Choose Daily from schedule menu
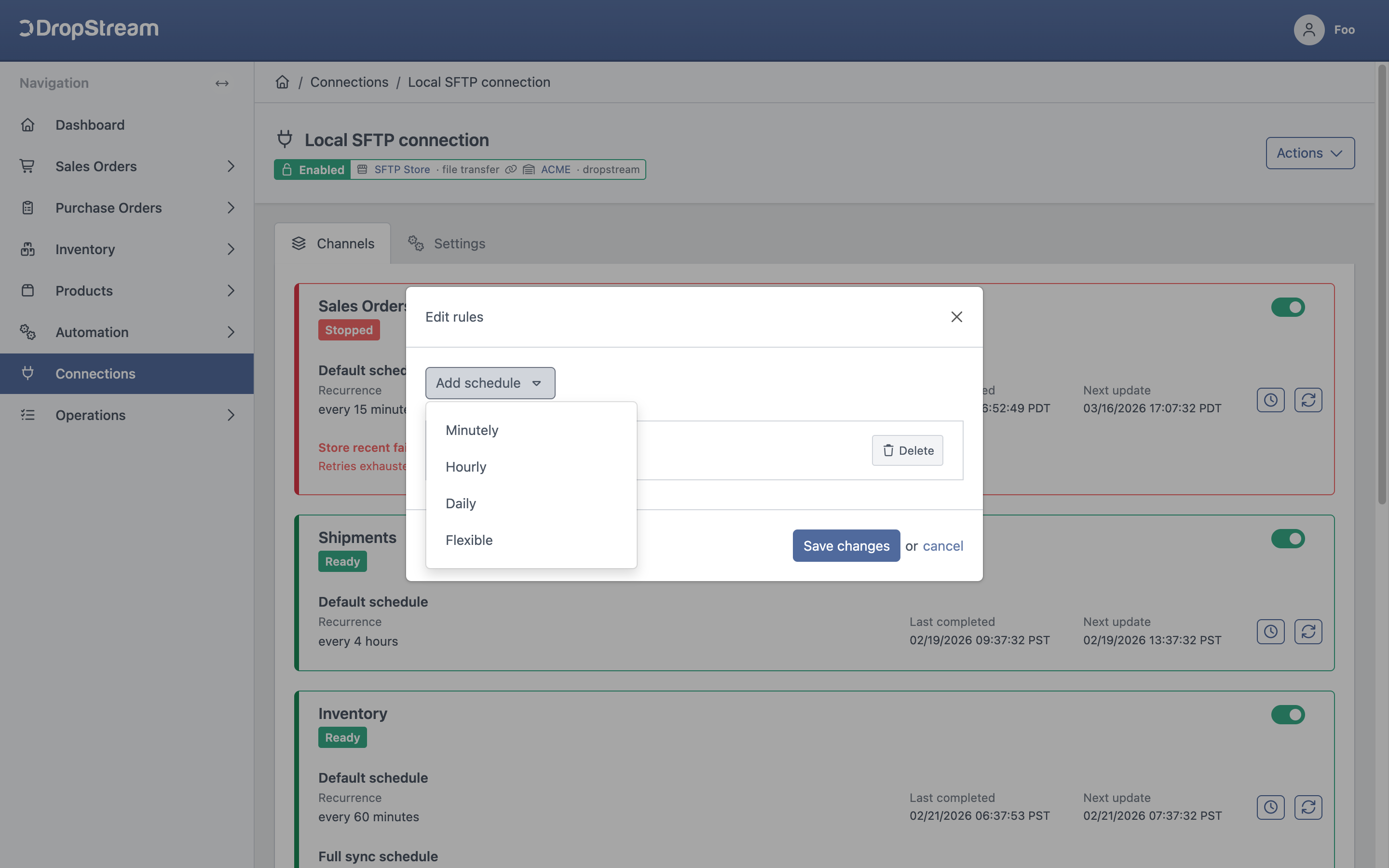 click(x=531, y=503)
